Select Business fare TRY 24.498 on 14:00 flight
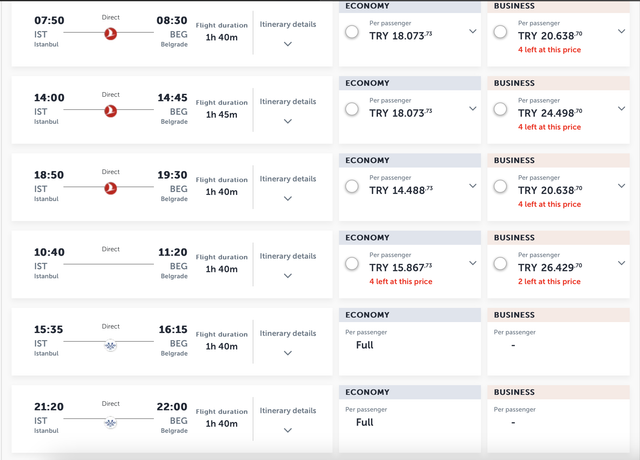Screen dimensions: 640x460 coord(500,109)
